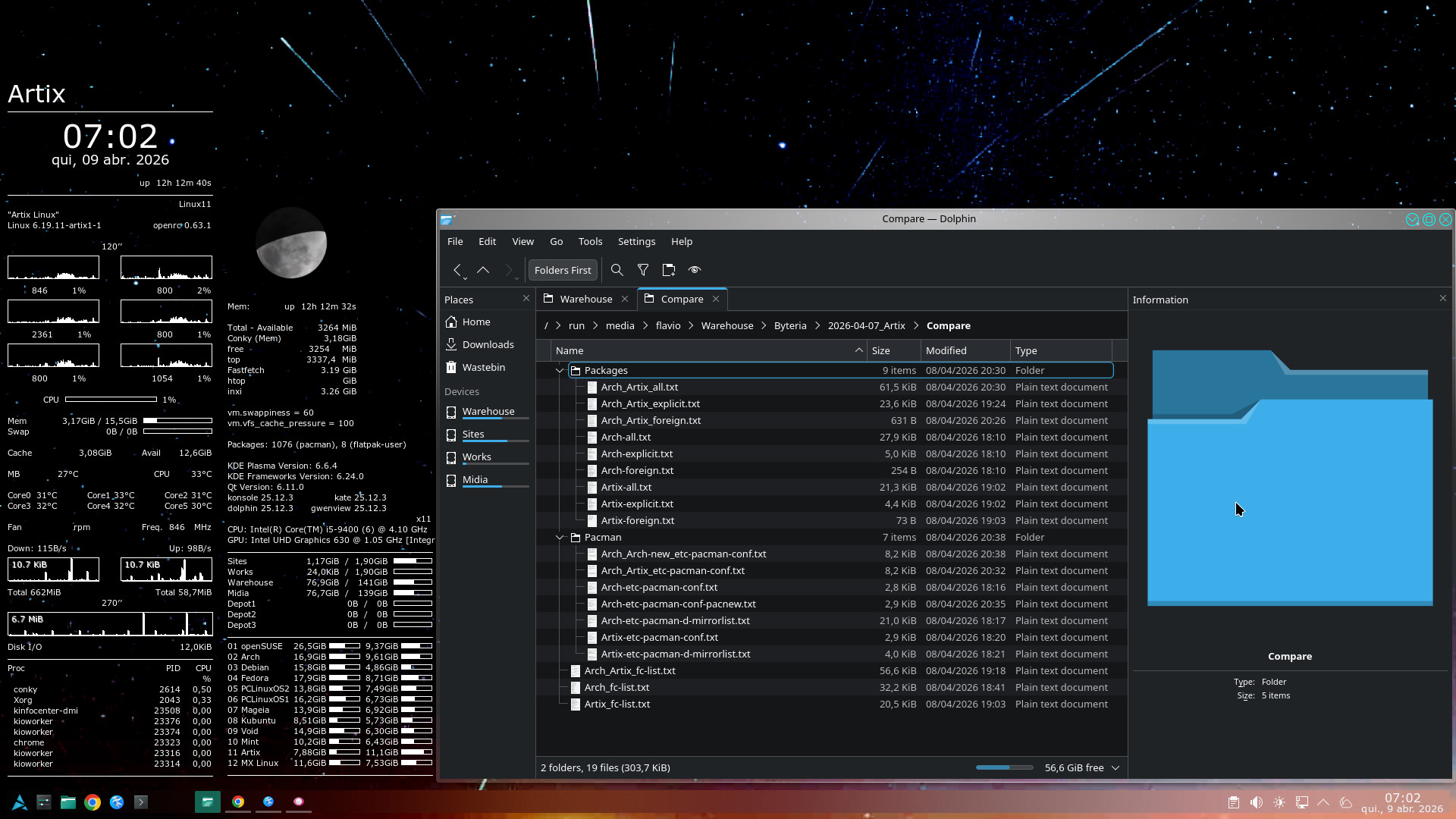Viewport: 1456px width, 819px height.
Task: Toggle hidden files with eye icon
Action: [695, 270]
